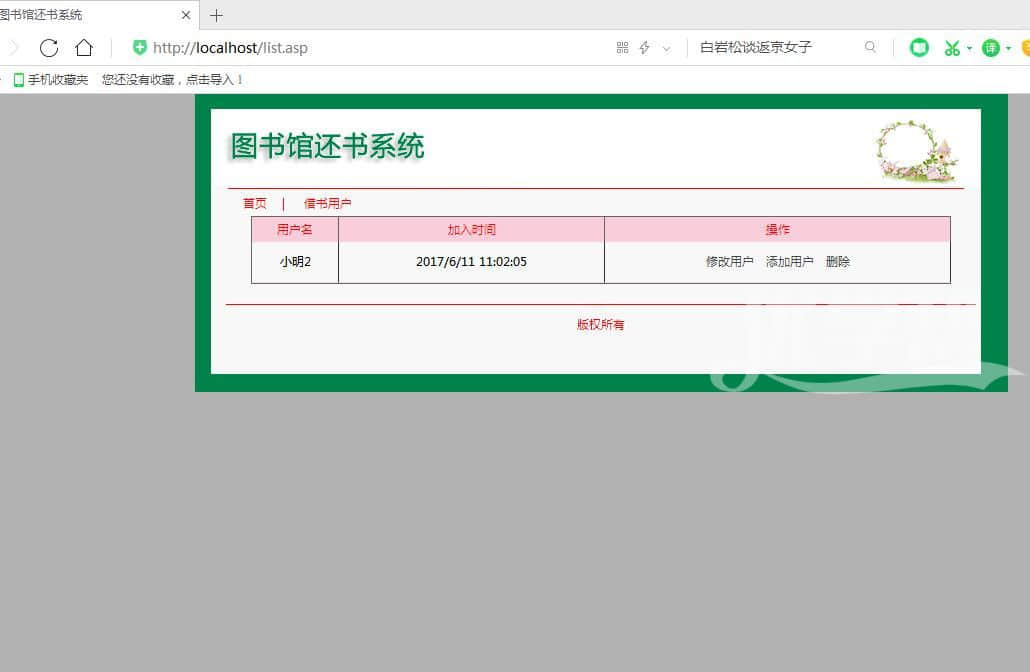Click the green square extension icon
This screenshot has height=672, width=1030.
919,48
